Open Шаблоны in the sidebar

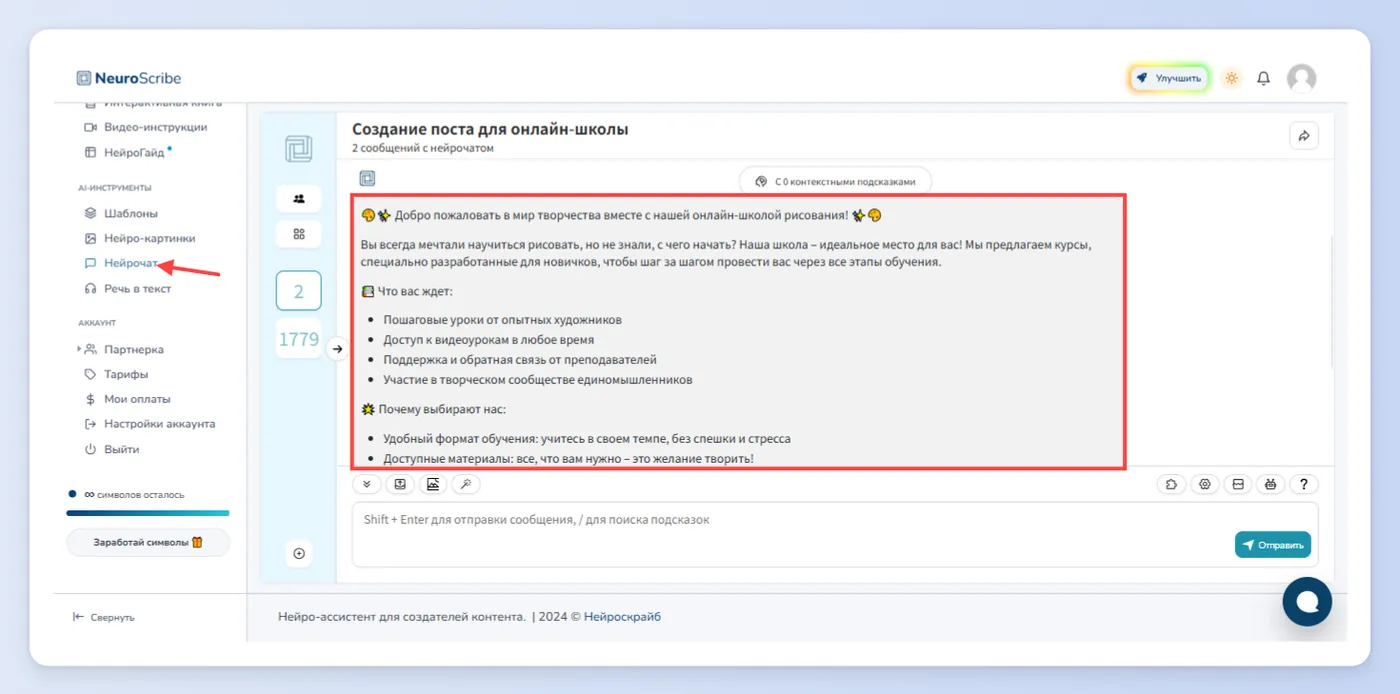(130, 213)
